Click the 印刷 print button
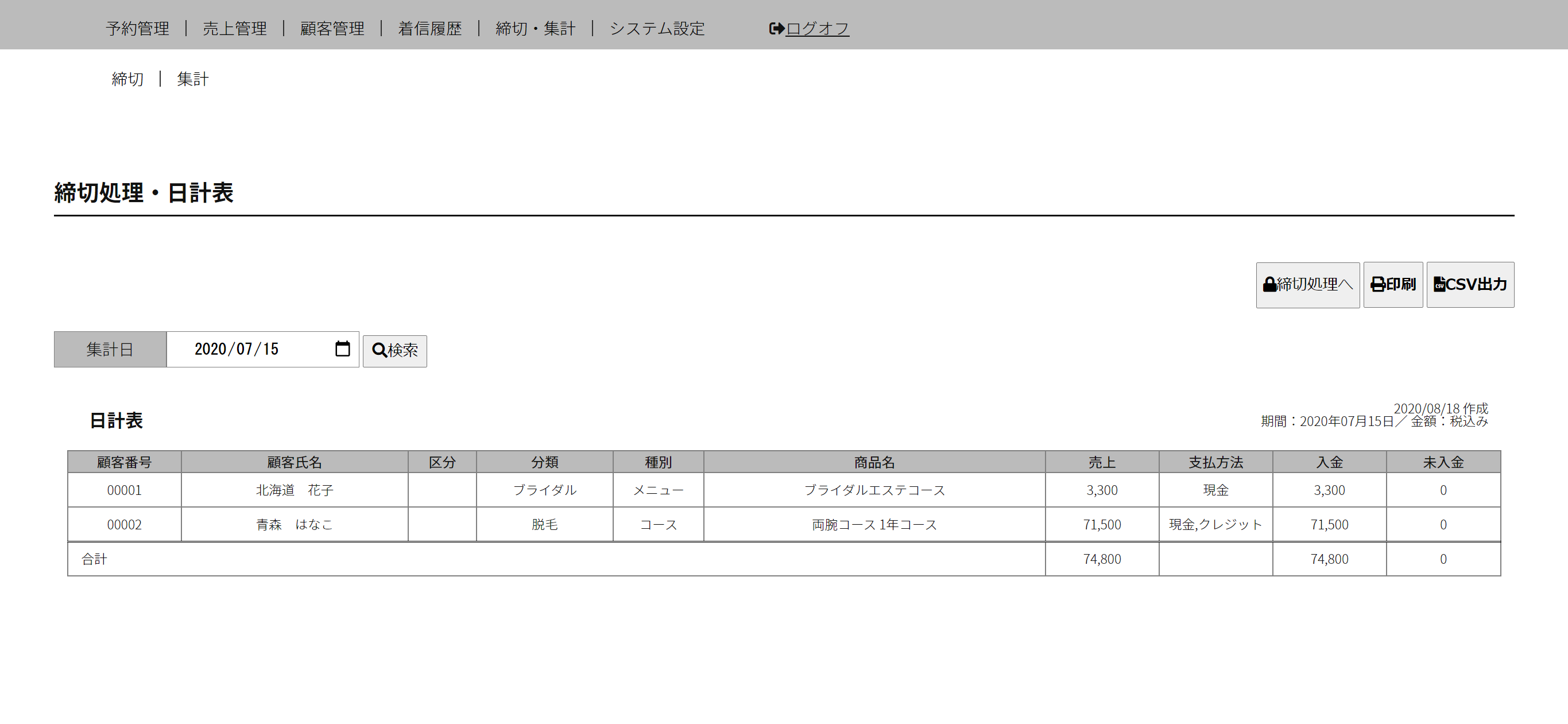Viewport: 1568px width, 724px height. pos(1393,285)
